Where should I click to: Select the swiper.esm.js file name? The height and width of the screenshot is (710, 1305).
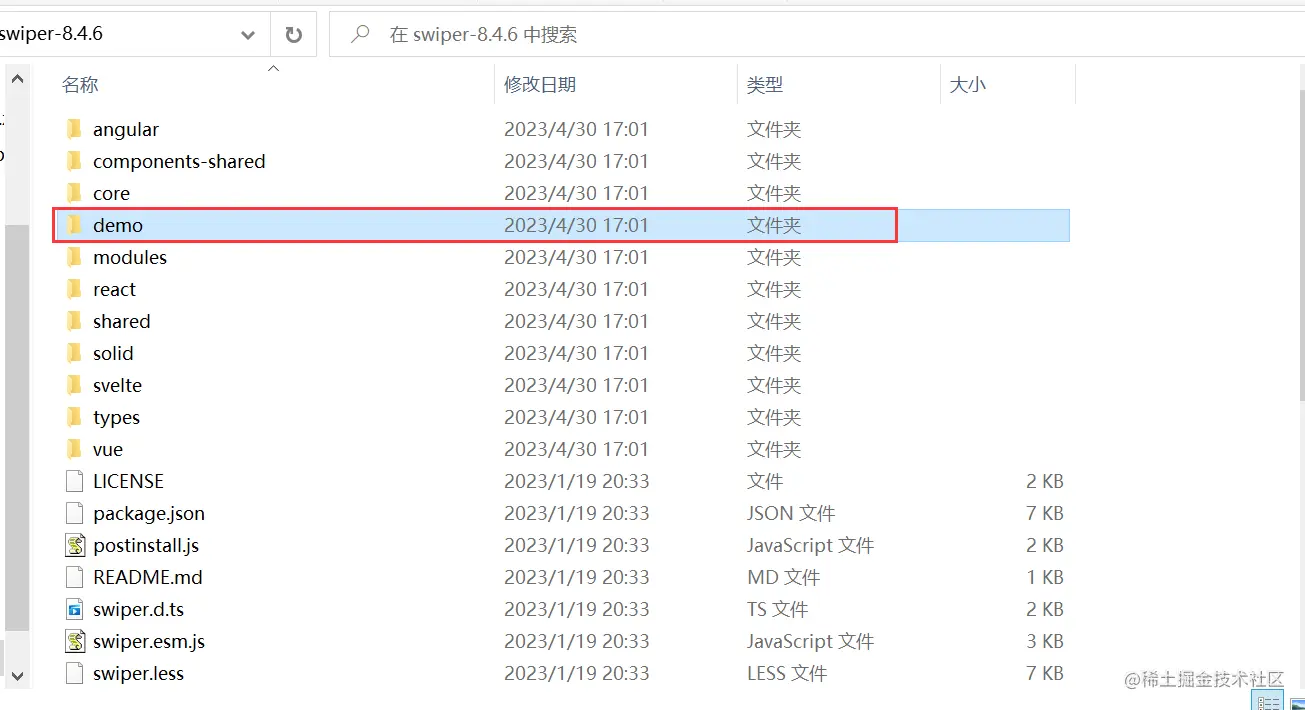(149, 642)
